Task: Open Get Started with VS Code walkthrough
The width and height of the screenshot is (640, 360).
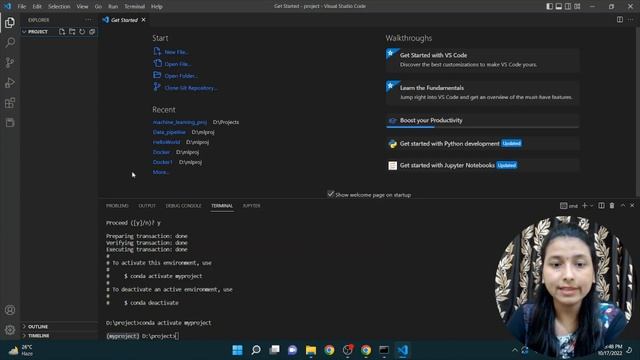Action: [482, 60]
